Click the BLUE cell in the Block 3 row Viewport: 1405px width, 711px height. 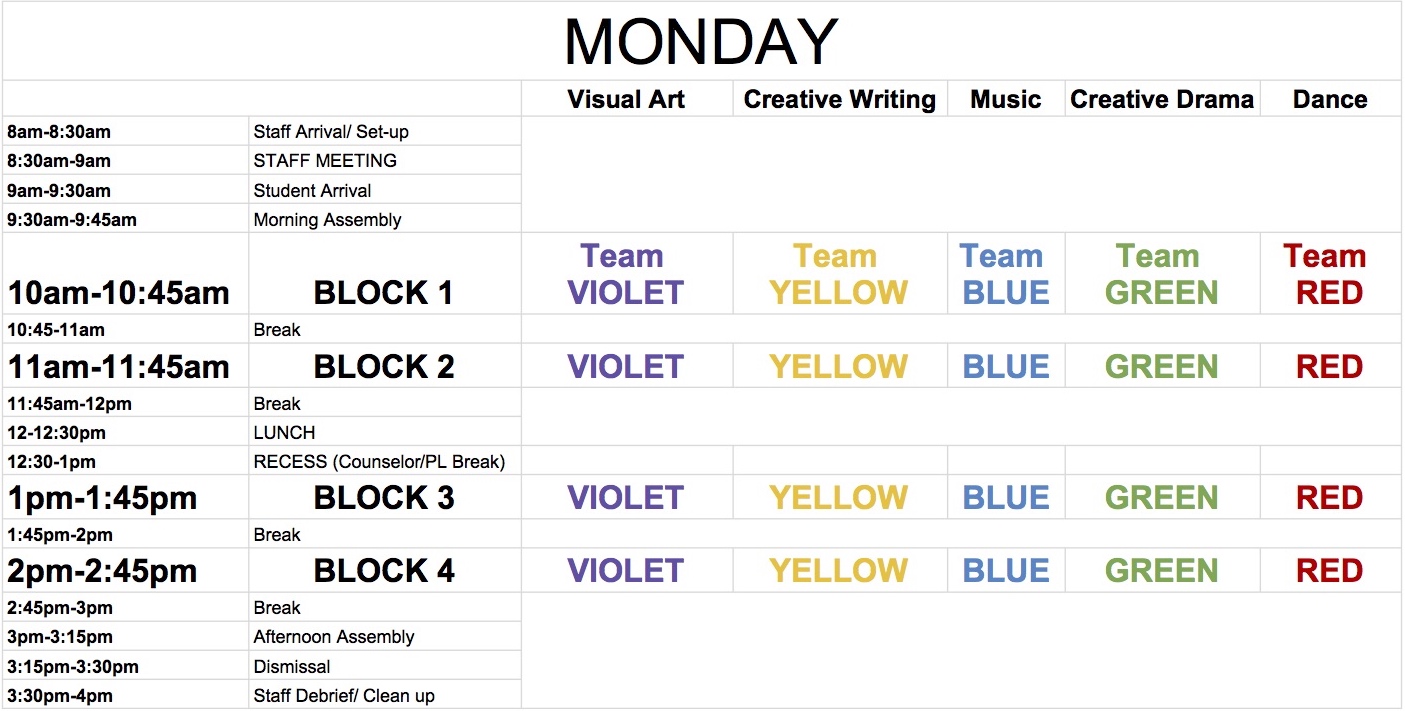click(1006, 498)
